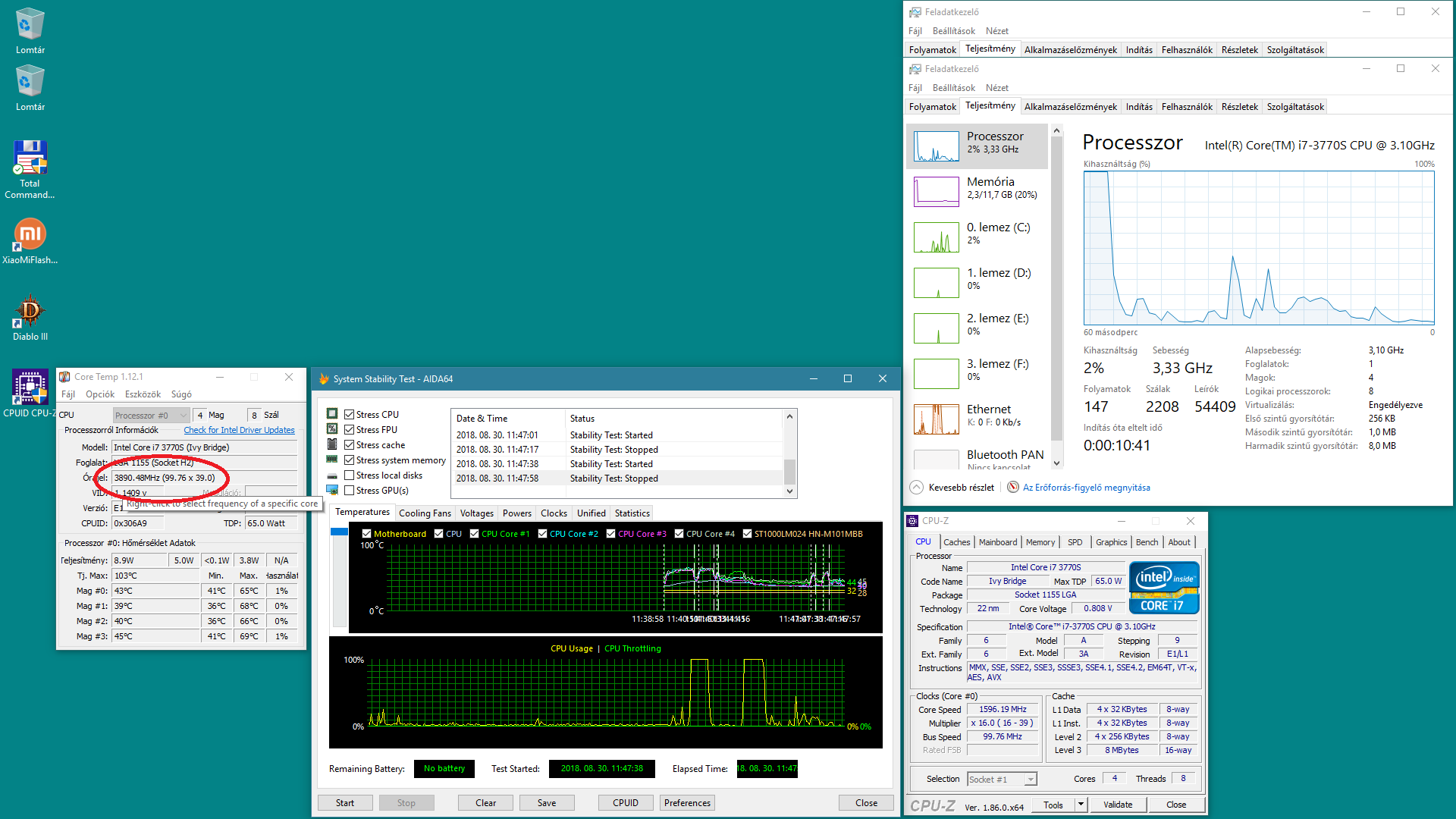Collapse details with Kevesebb részlet arrow
This screenshot has width=1456, height=819.
point(916,488)
